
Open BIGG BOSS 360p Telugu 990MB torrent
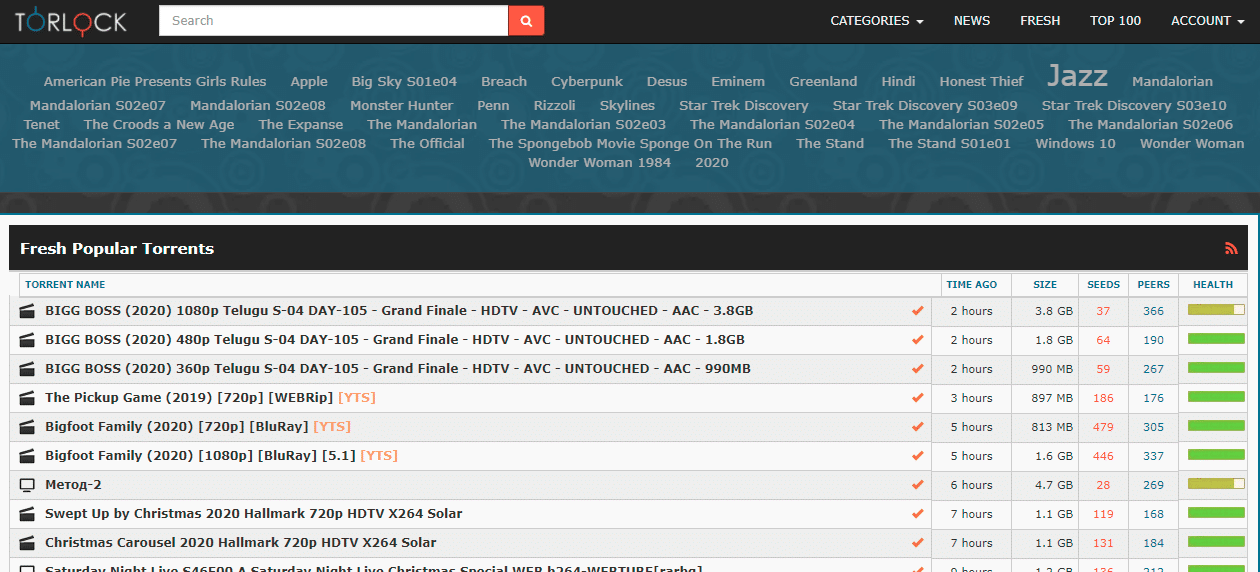click(398, 369)
